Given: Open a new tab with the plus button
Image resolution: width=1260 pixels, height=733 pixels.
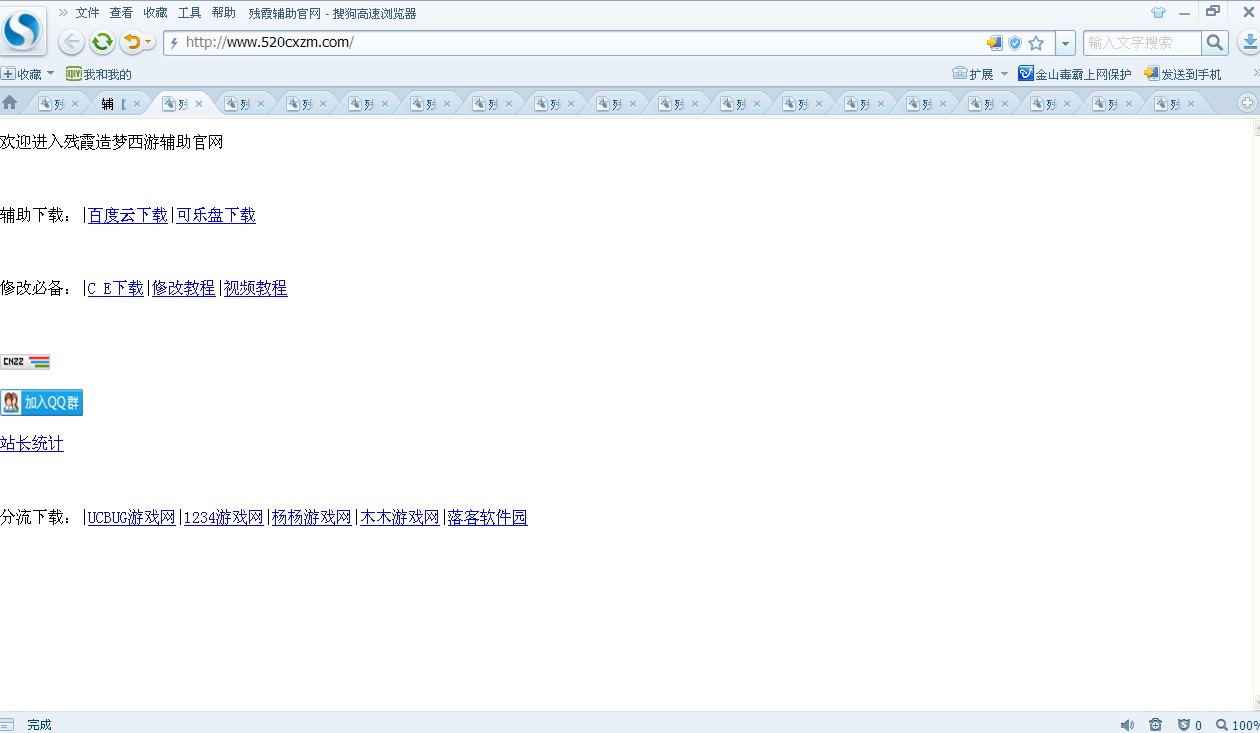Looking at the screenshot, I should [1247, 103].
